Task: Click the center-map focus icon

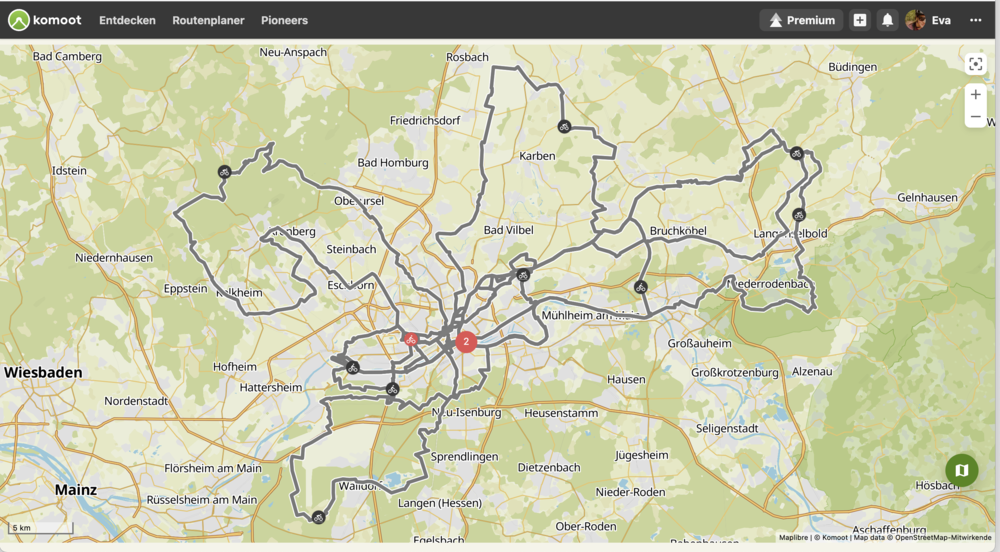Action: click(975, 65)
